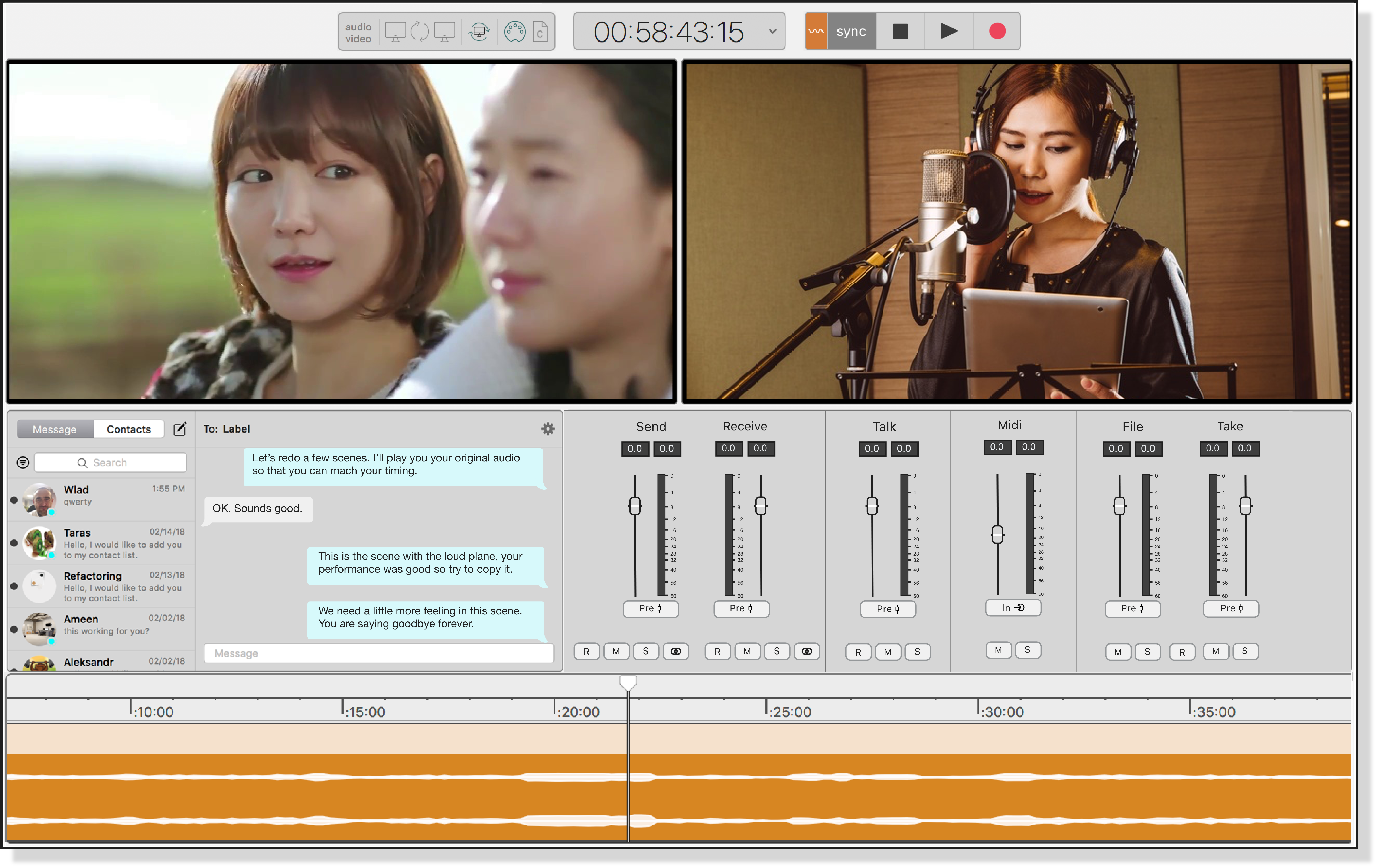1377x868 pixels.
Task: Open the timecode display dropdown
Action: 772,32
